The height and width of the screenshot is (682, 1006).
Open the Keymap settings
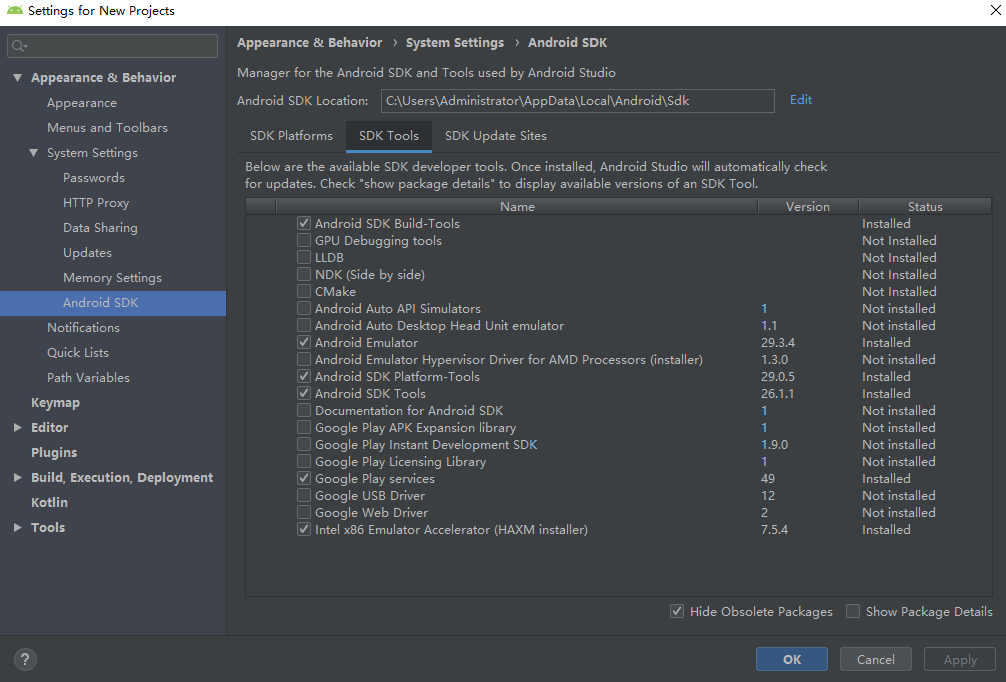[55, 403]
